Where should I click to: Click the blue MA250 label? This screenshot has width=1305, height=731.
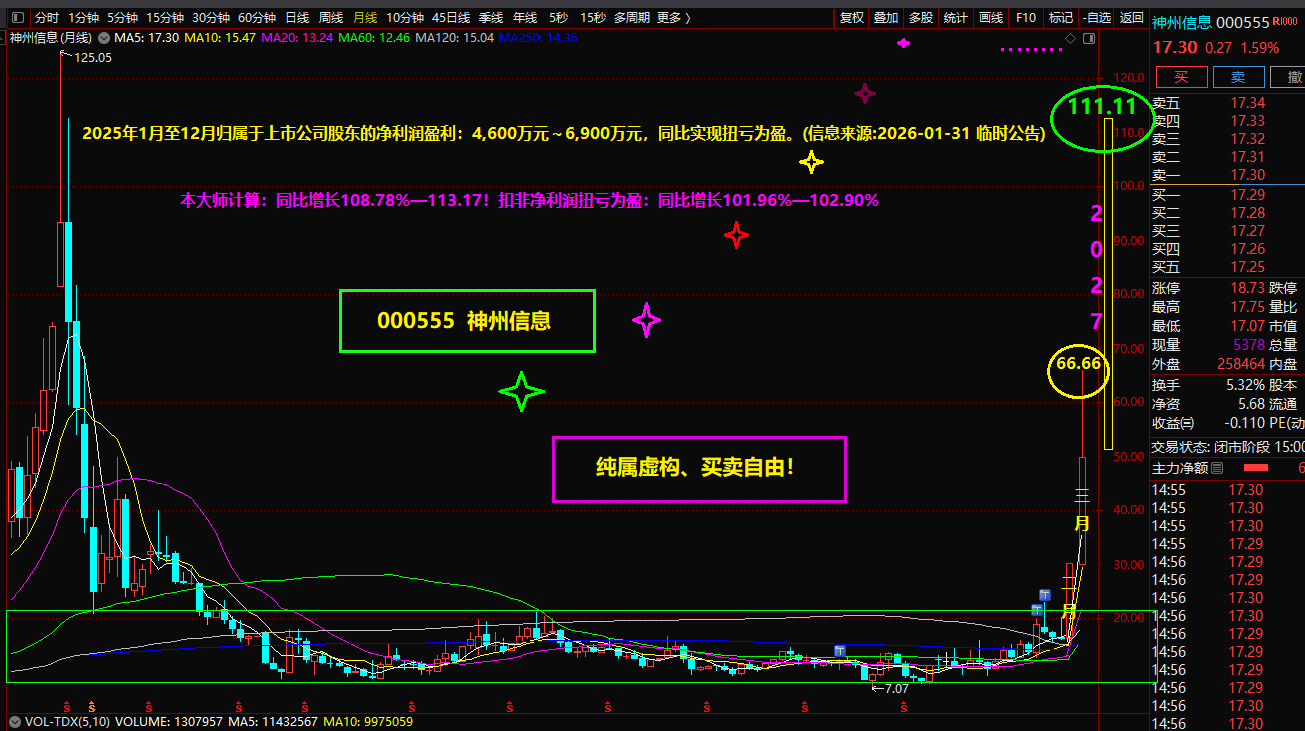click(538, 37)
